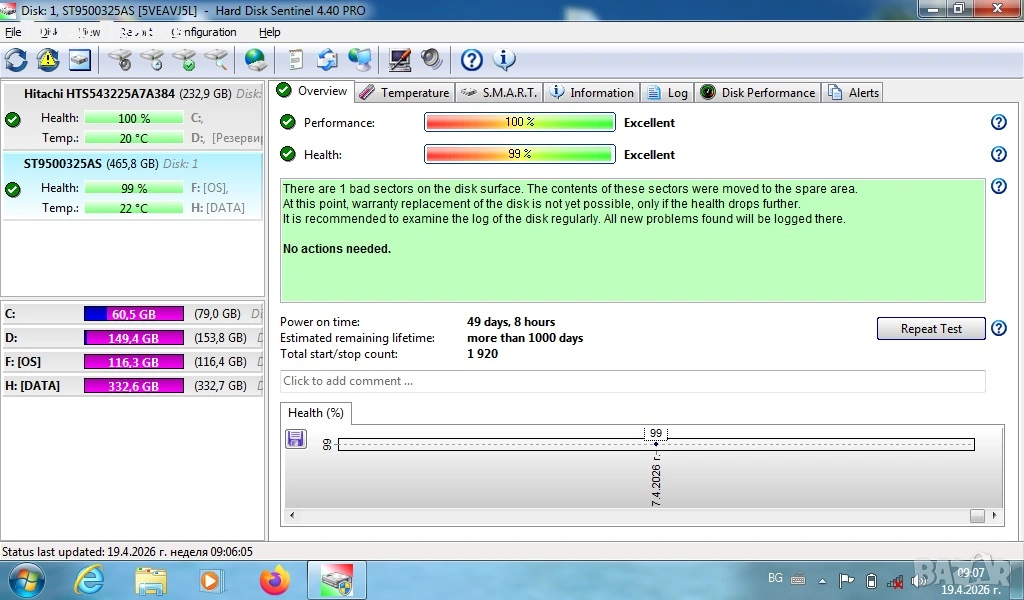The image size is (1024, 600).
Task: Click the speaker sound toolbar icon
Action: click(x=432, y=60)
